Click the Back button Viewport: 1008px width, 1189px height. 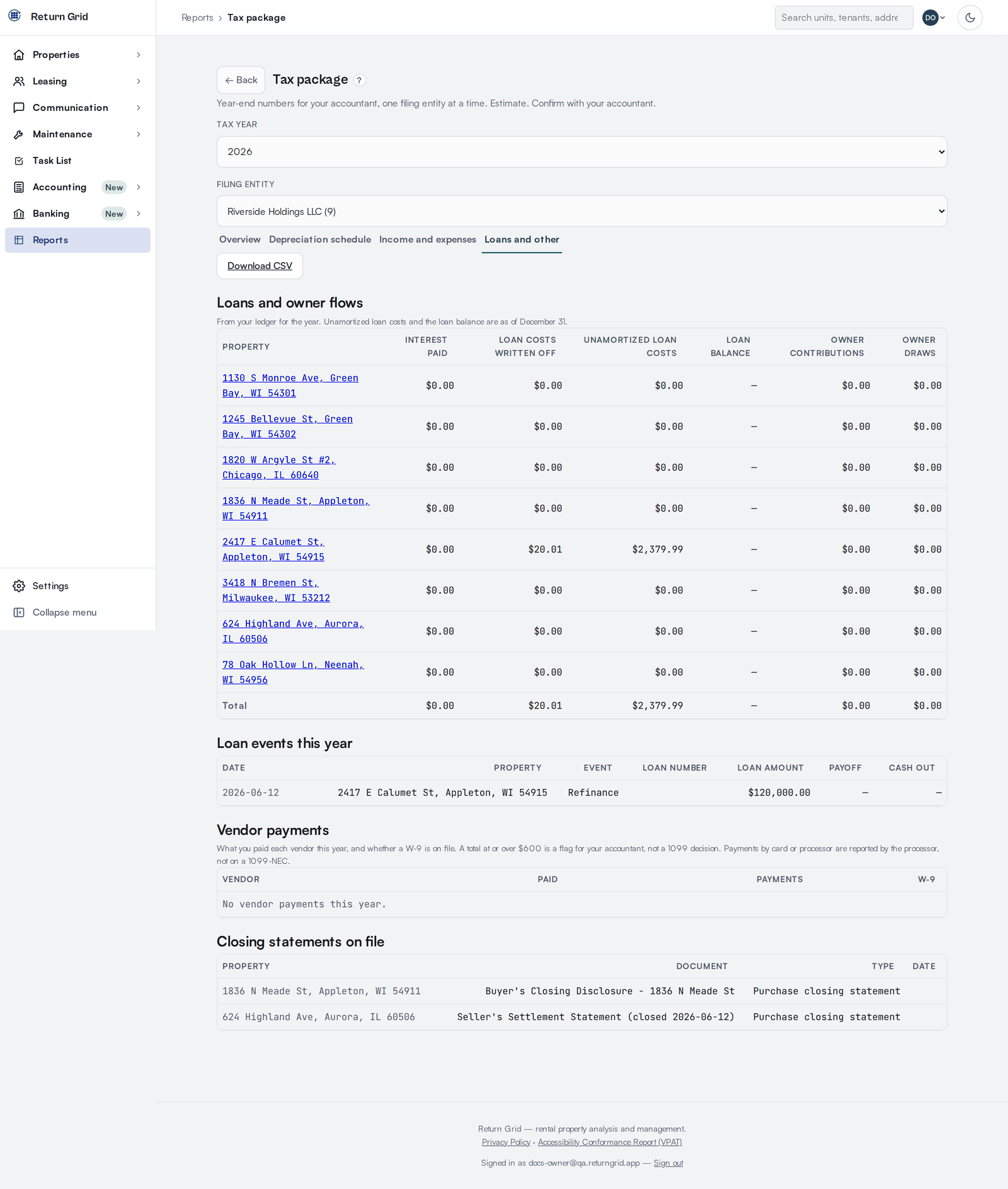click(241, 80)
